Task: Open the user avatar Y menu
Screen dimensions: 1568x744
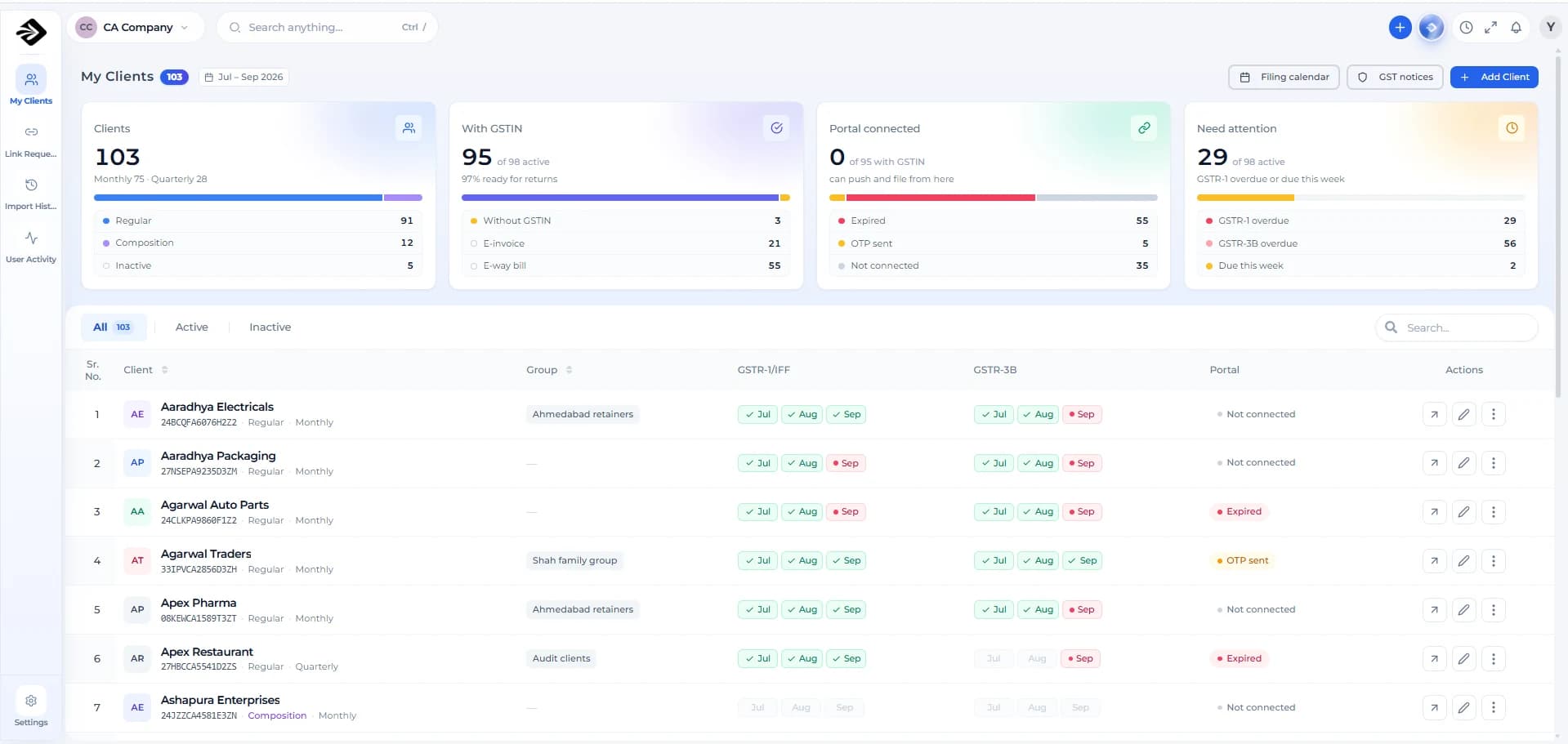Action: (1550, 28)
